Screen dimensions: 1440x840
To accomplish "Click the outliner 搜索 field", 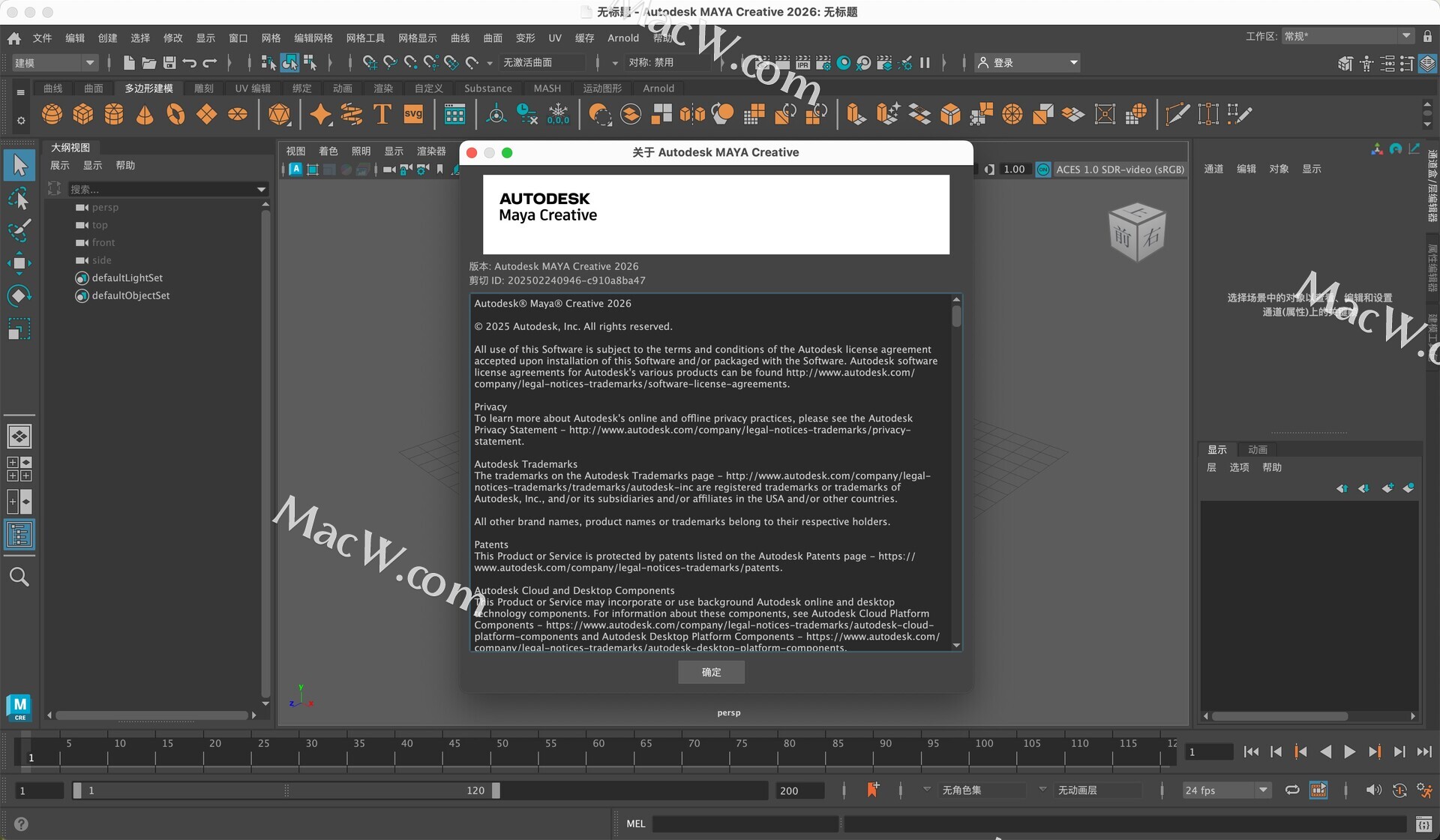I will tap(160, 190).
